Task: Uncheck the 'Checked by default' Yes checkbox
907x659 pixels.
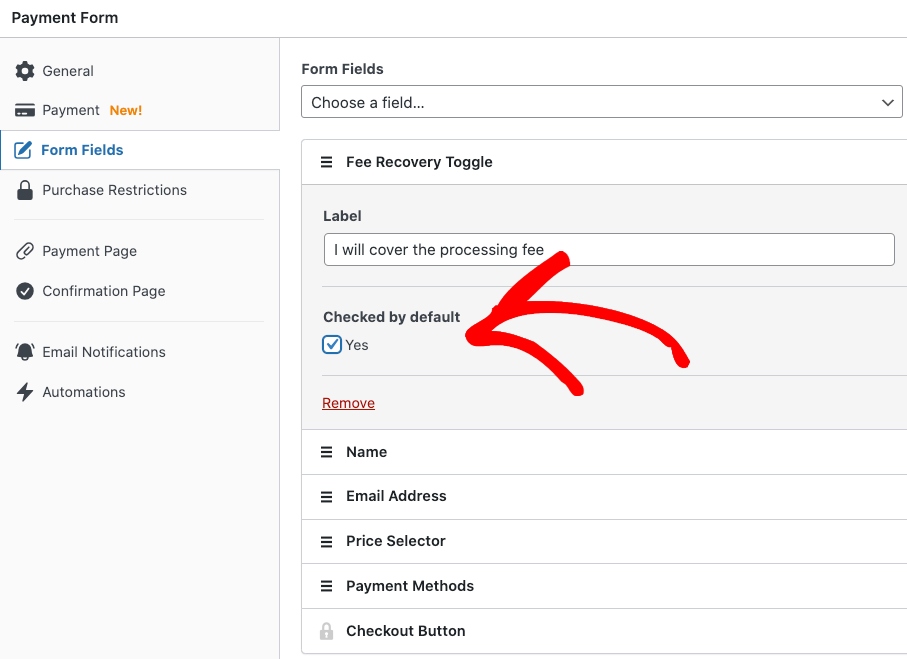Action: (332, 345)
